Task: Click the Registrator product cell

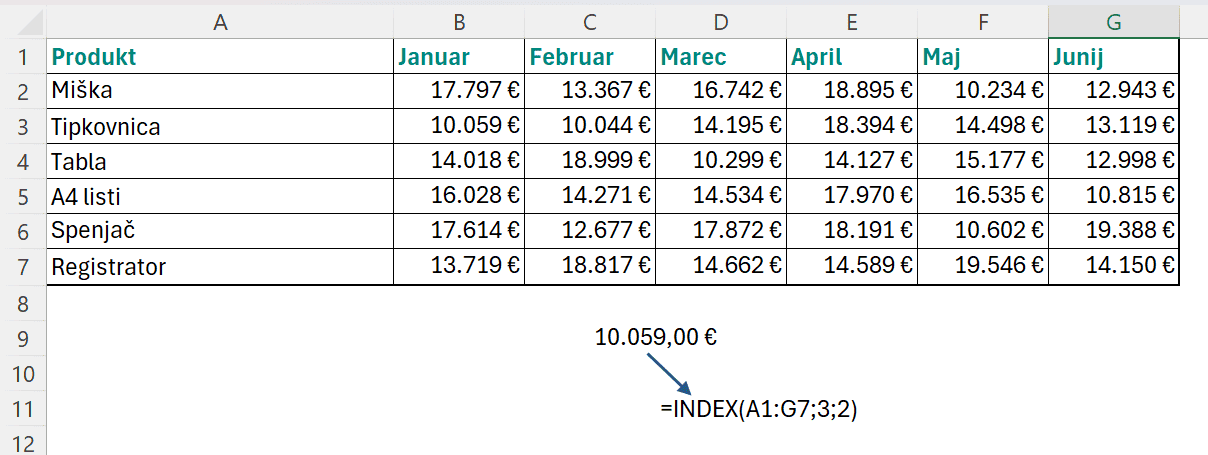Action: click(220, 267)
